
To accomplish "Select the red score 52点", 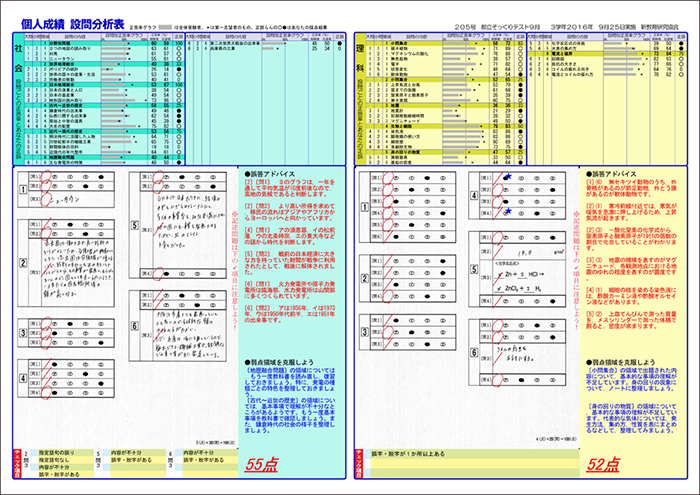I will [x=603, y=464].
